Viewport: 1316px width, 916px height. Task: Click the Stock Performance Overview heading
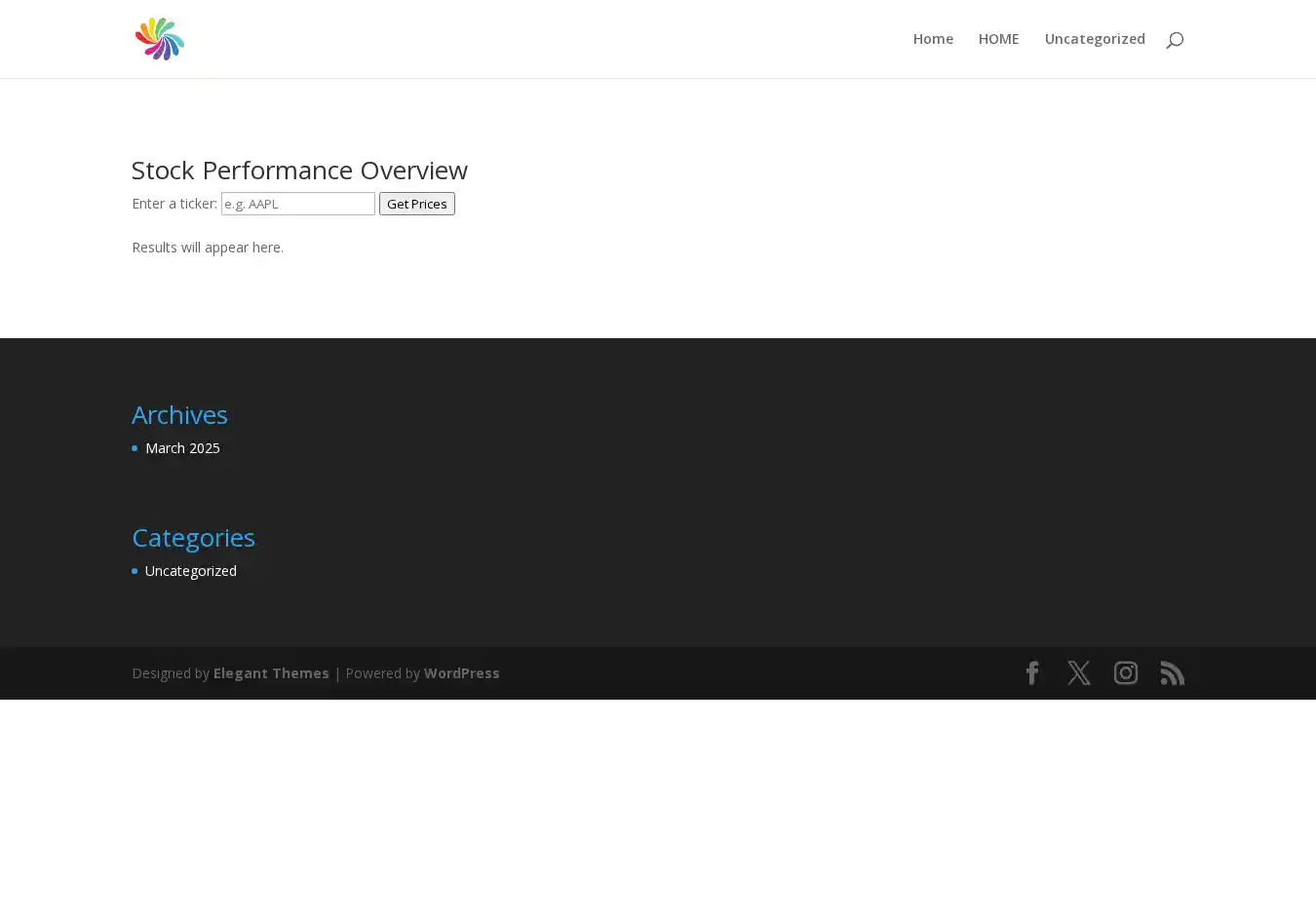[299, 170]
